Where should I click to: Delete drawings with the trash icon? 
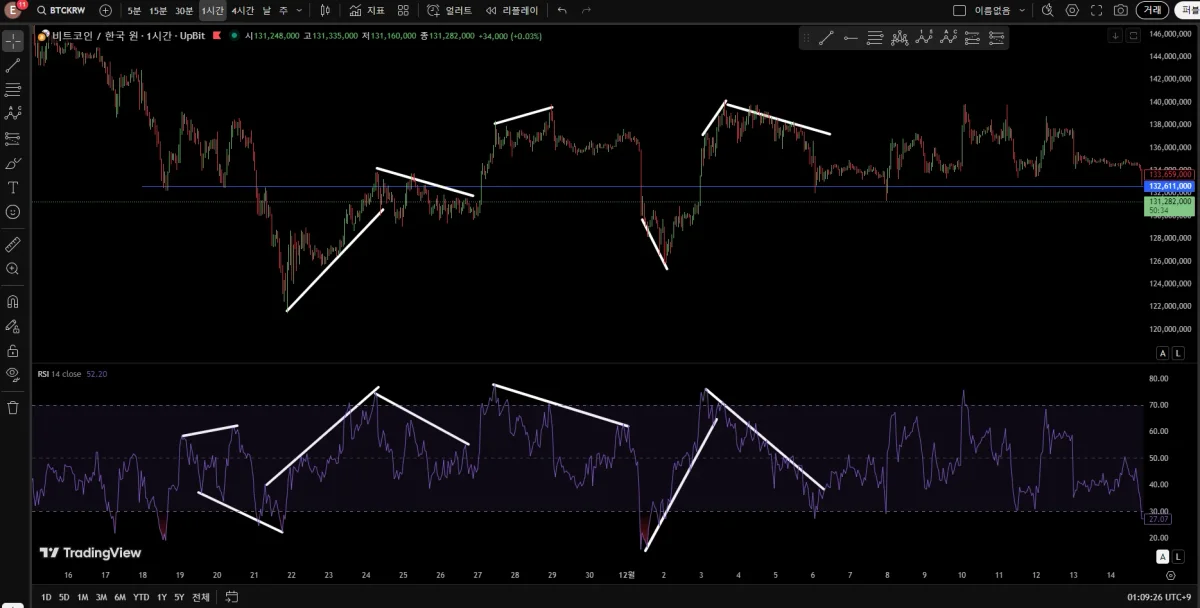(13, 407)
